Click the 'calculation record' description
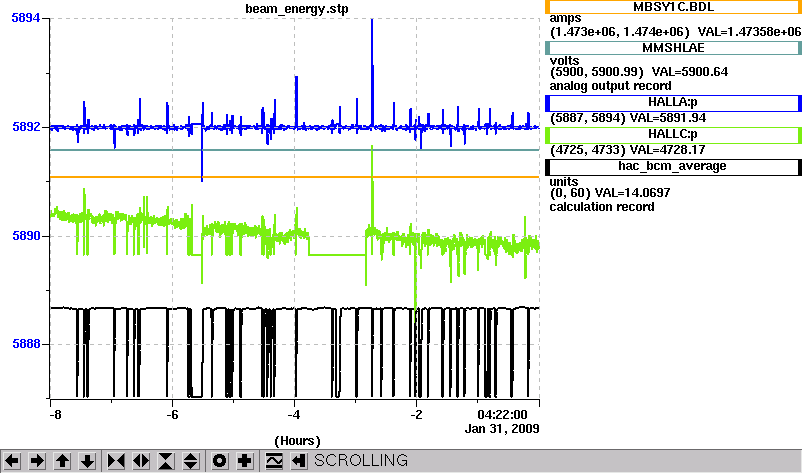 pyautogui.click(x=602, y=207)
